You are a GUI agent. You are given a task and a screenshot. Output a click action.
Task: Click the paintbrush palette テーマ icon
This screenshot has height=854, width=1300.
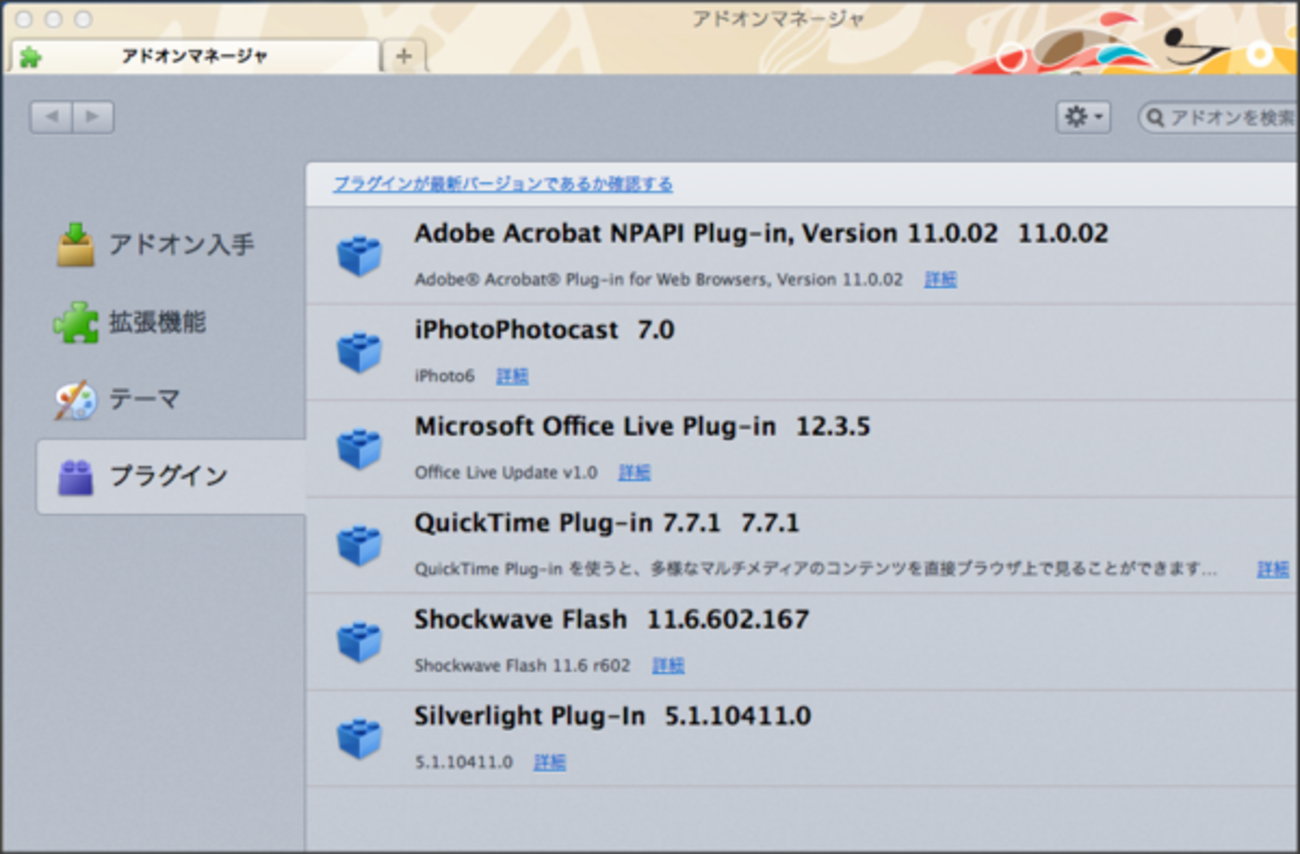pyautogui.click(x=76, y=400)
